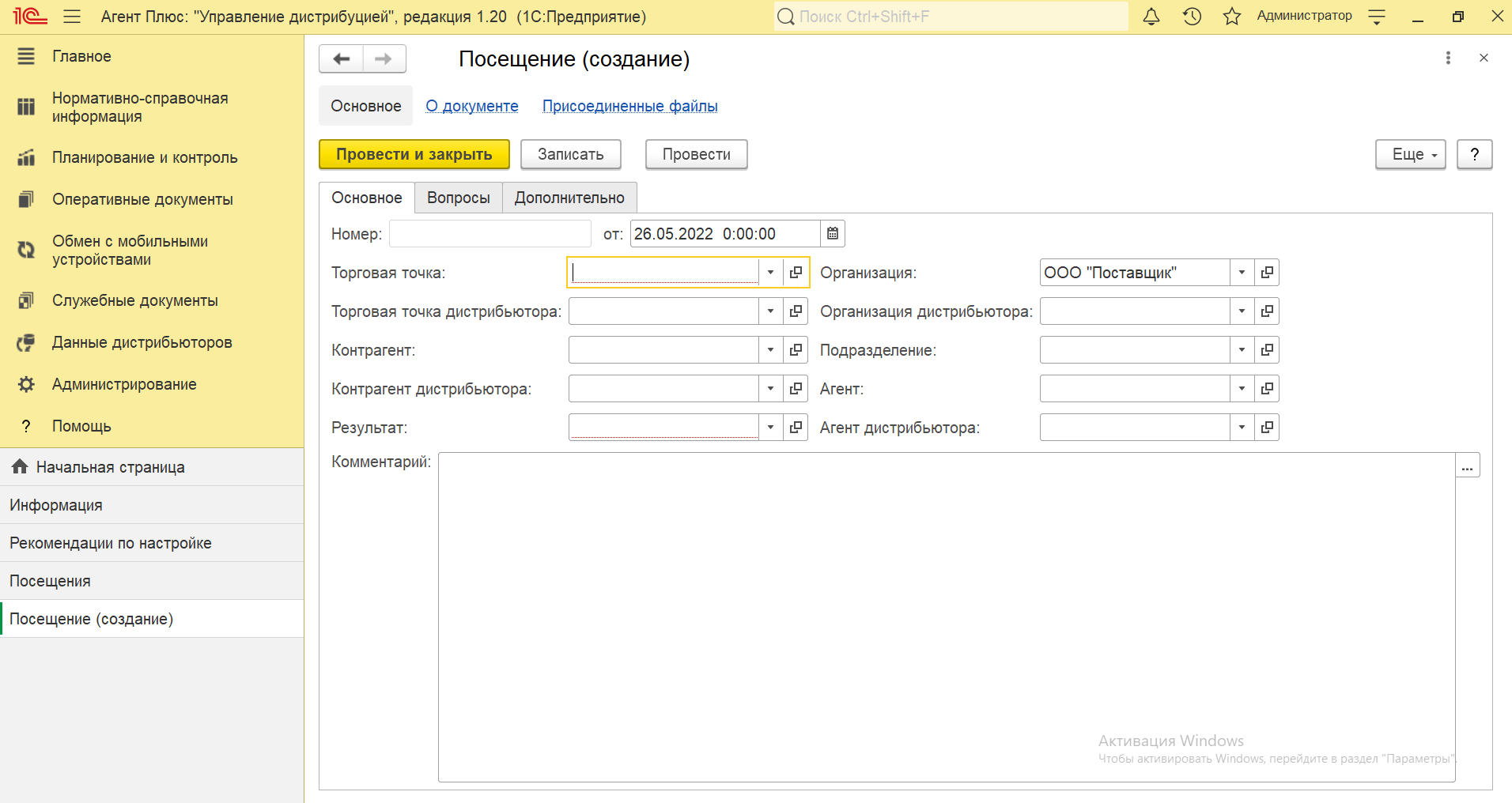
Task: Expand the Организация дистрибьютора dropdown
Action: pyautogui.click(x=1242, y=311)
